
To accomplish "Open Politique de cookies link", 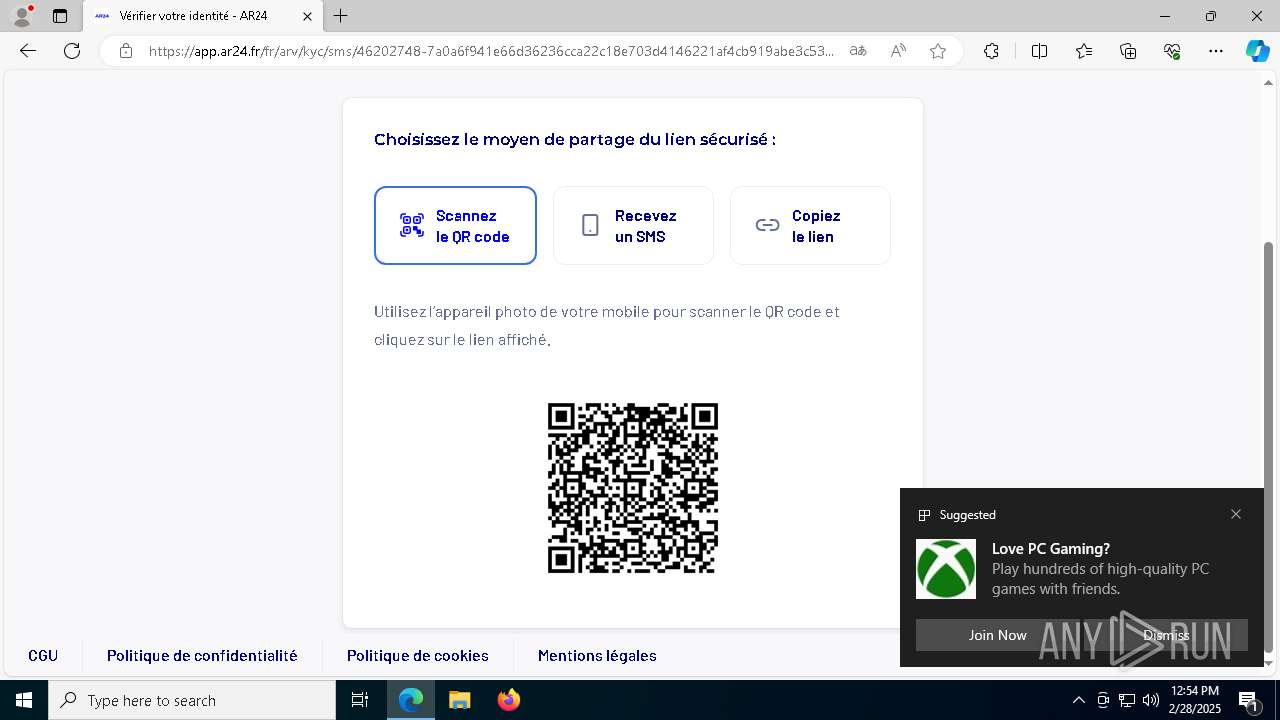I will click(418, 656).
